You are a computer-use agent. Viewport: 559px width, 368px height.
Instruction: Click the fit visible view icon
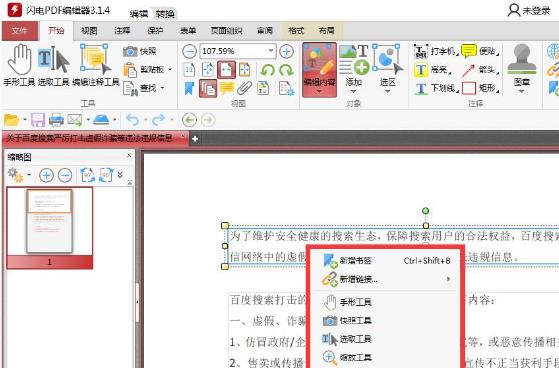tap(245, 70)
